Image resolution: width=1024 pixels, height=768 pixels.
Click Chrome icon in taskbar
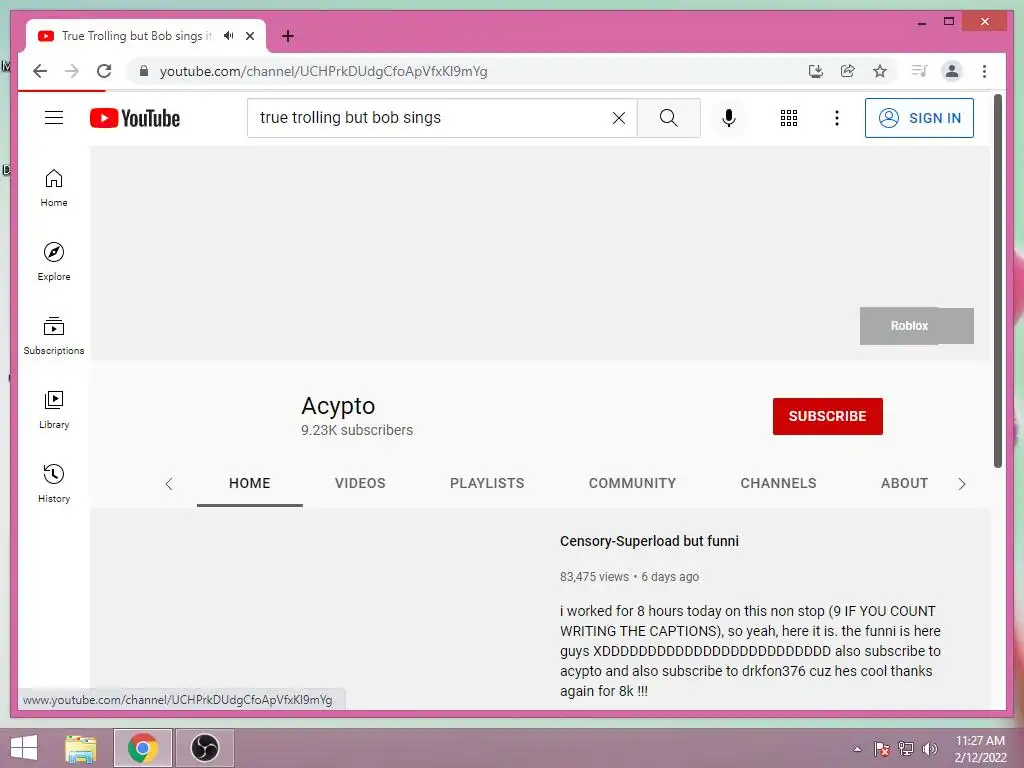tap(143, 748)
